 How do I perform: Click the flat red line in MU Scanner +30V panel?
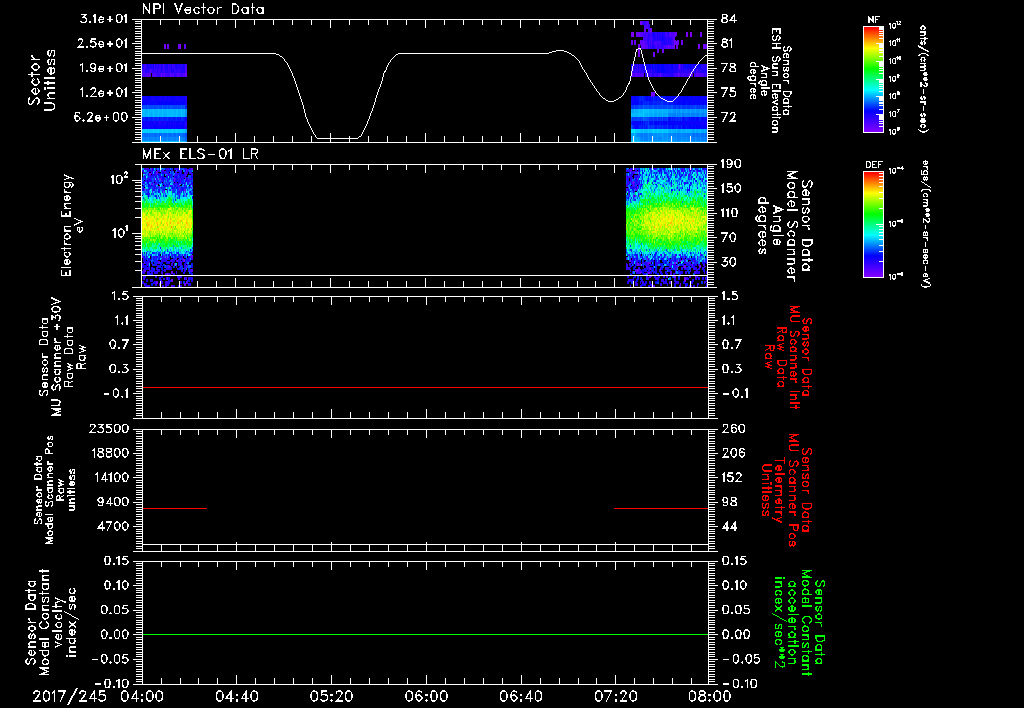[425, 387]
